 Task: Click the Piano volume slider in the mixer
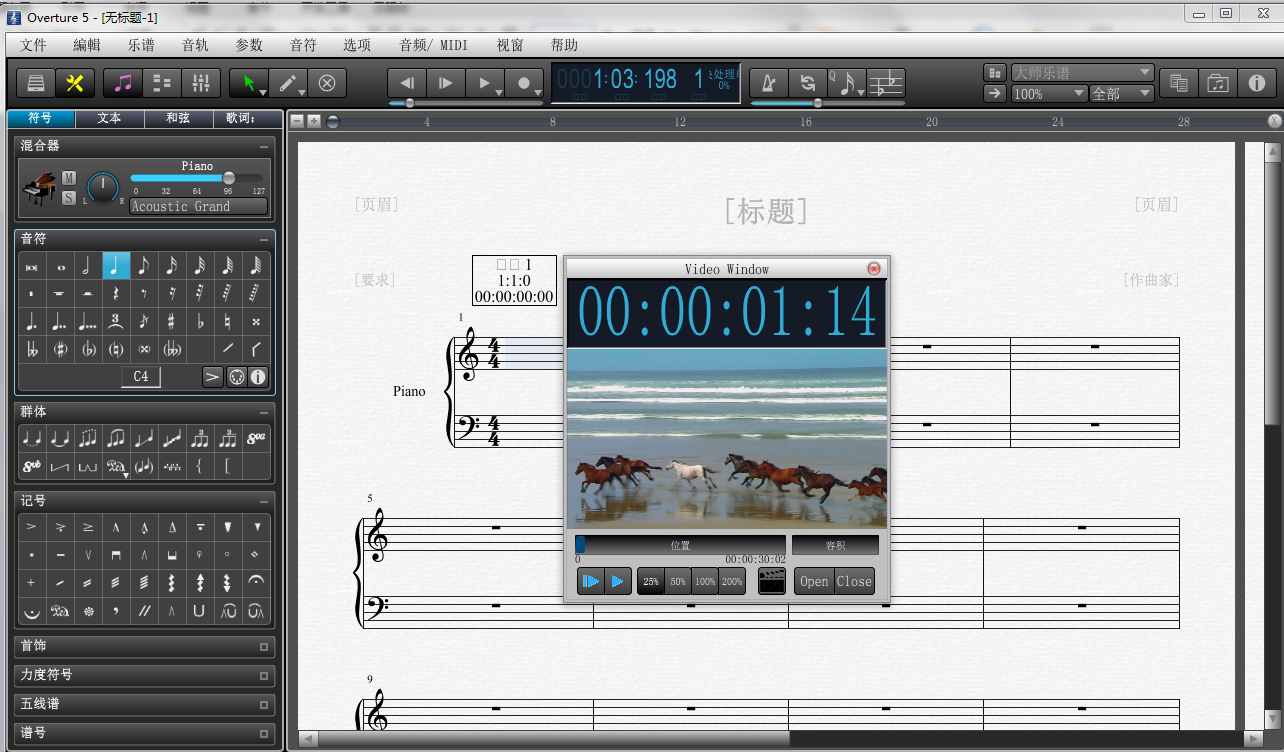click(196, 178)
